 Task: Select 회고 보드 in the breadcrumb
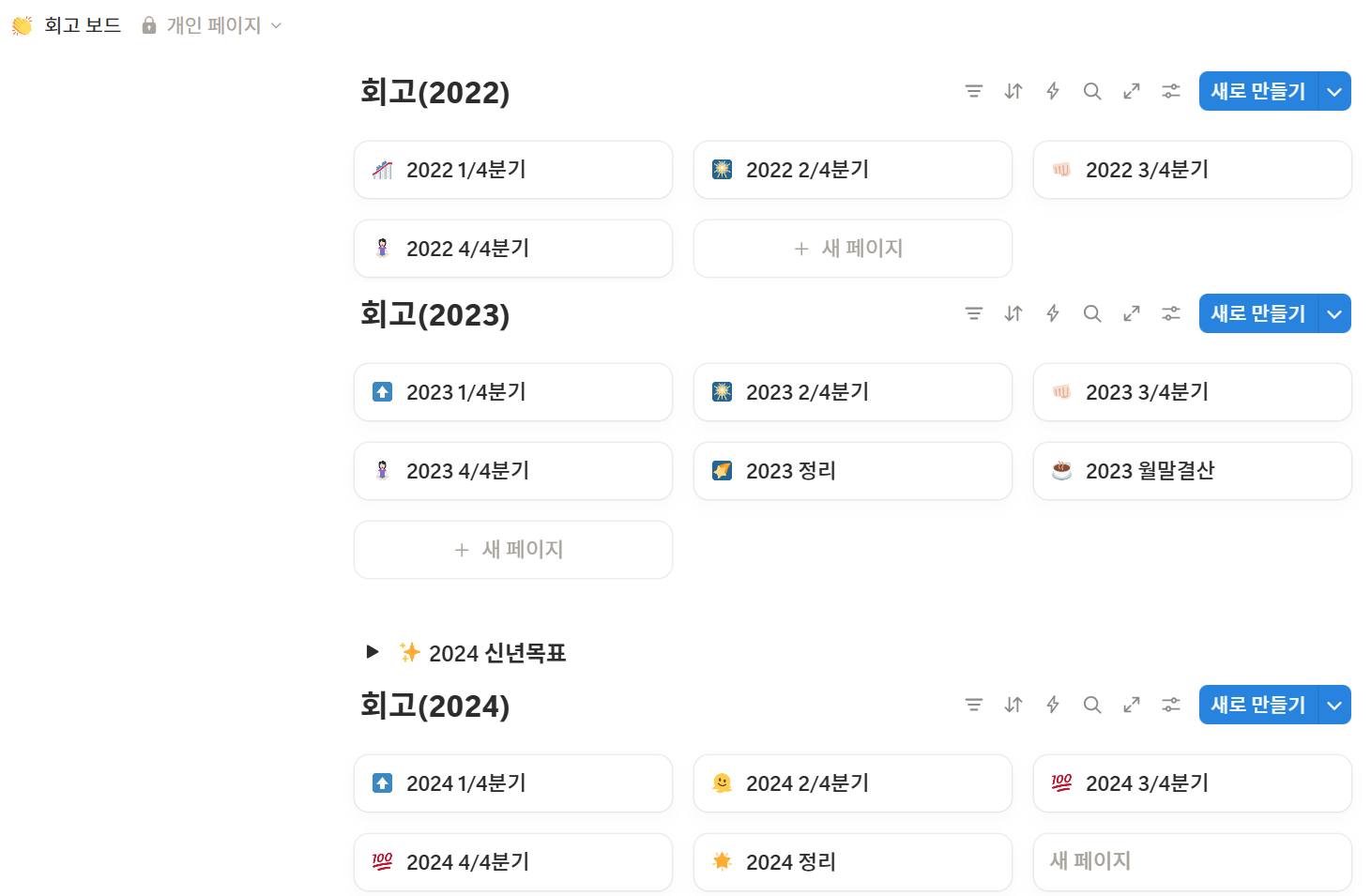pyautogui.click(x=80, y=25)
